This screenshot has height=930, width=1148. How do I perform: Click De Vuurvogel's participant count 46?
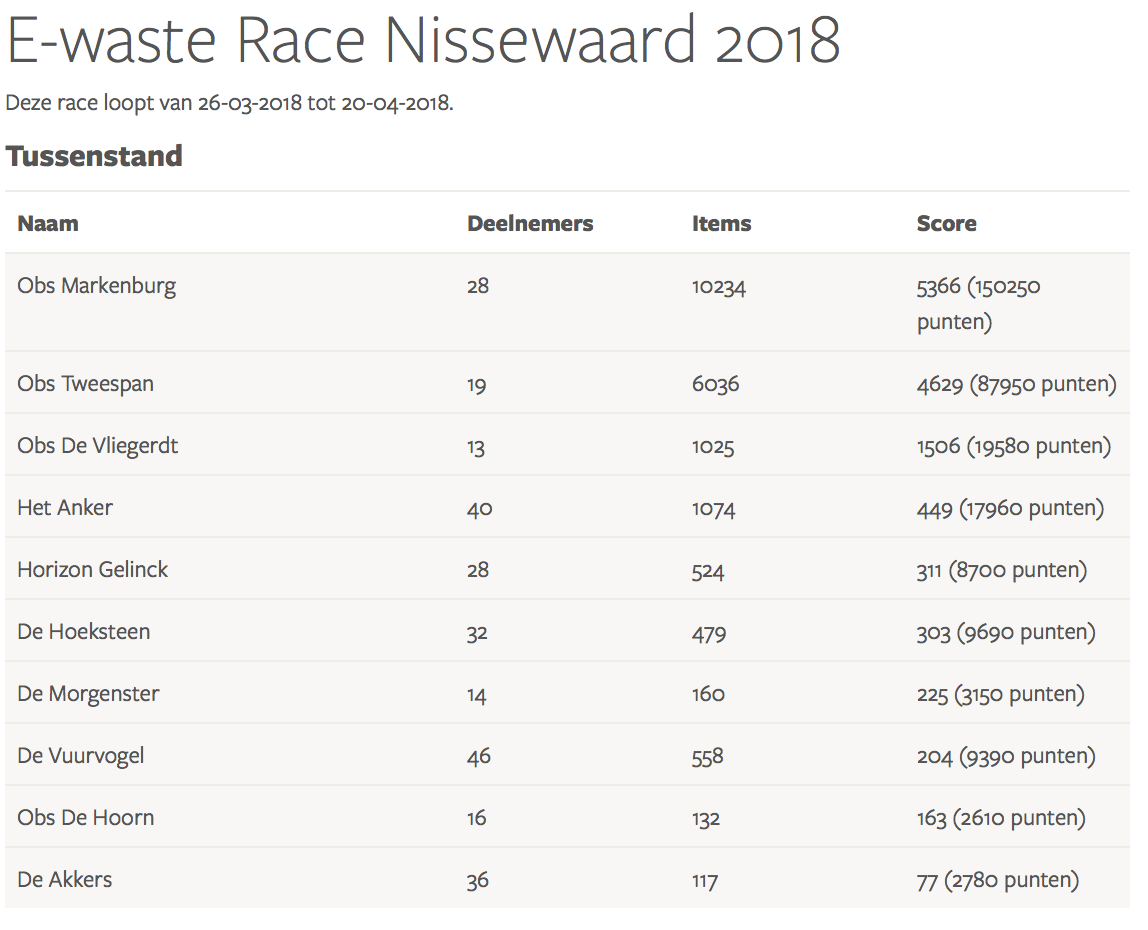click(x=478, y=757)
